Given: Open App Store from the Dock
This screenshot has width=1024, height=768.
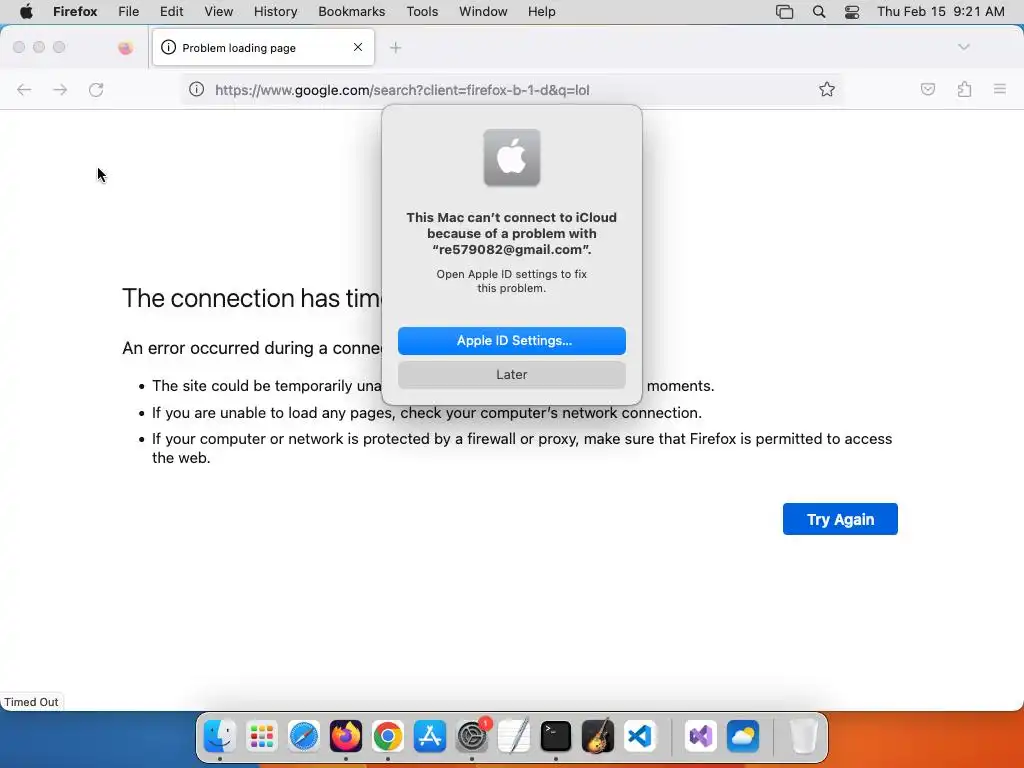Looking at the screenshot, I should (x=430, y=736).
